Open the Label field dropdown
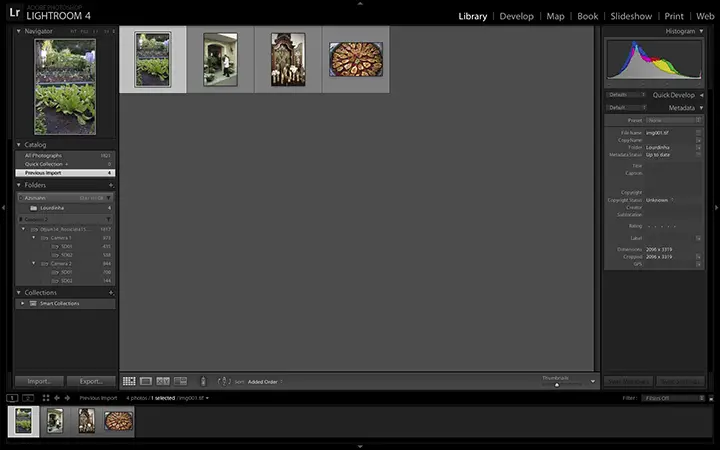Viewport: 720px width, 450px height. [698, 238]
